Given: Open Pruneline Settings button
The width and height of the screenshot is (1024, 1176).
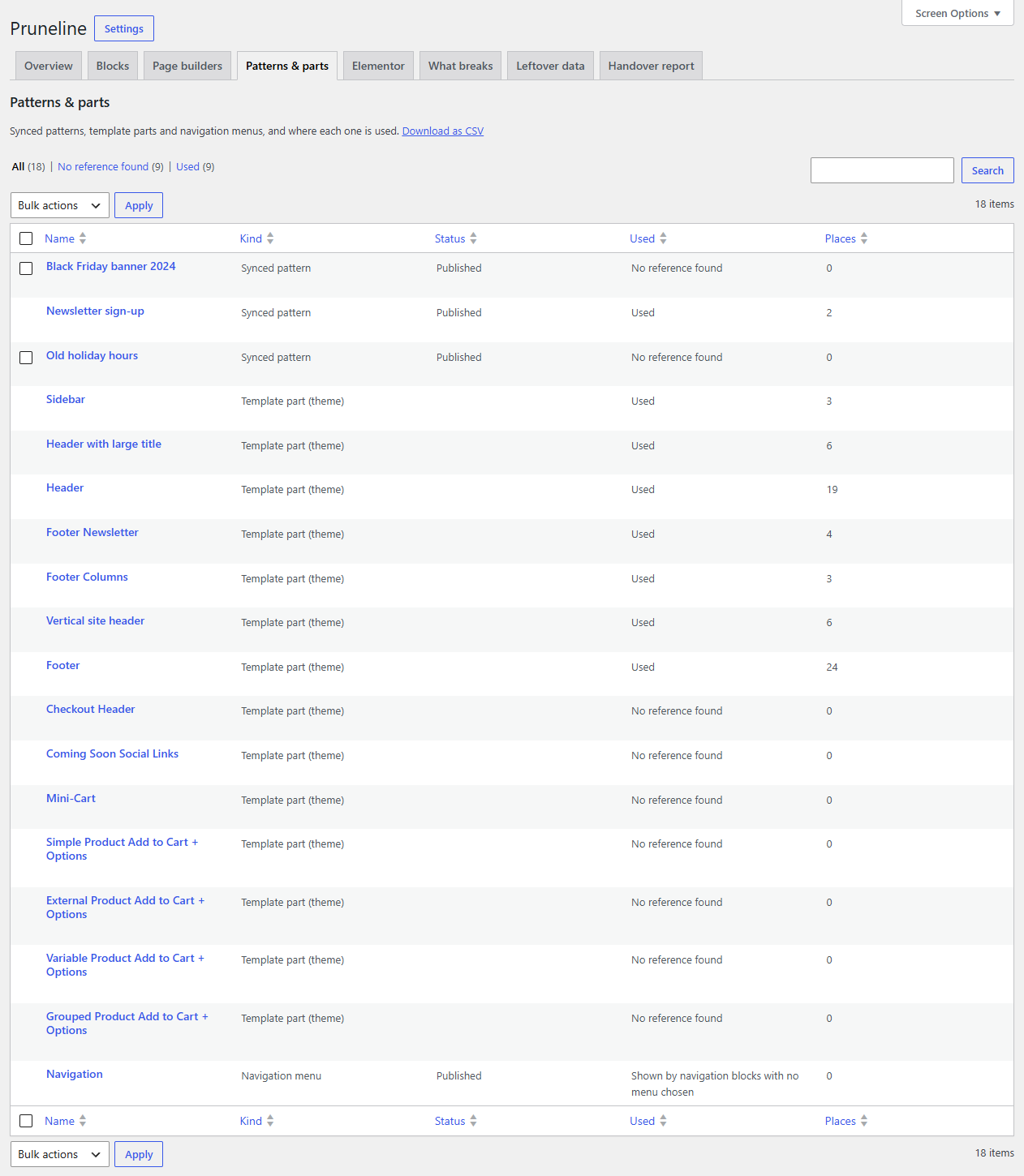Looking at the screenshot, I should (x=124, y=28).
